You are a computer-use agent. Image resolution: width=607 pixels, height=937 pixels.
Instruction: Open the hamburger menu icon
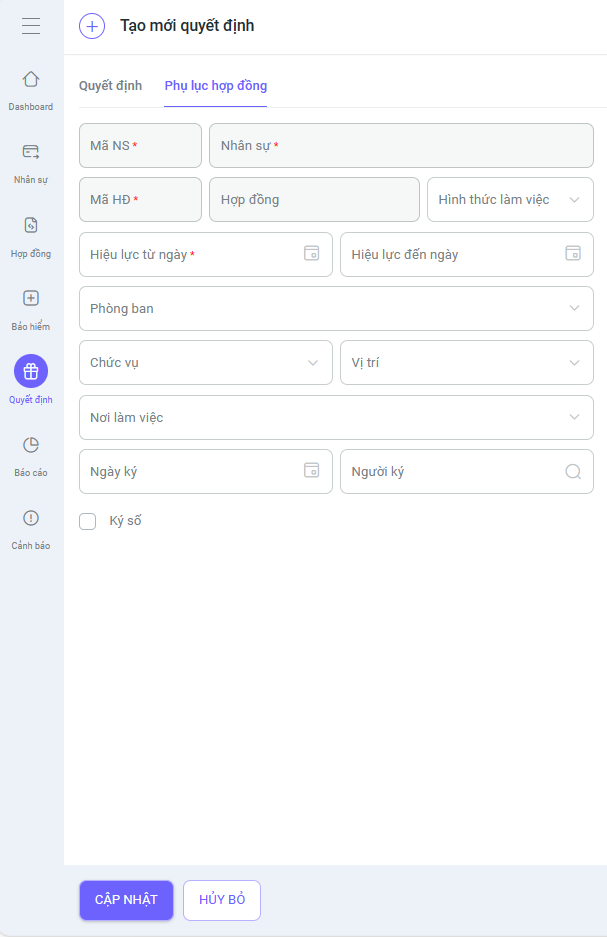pyautogui.click(x=31, y=26)
